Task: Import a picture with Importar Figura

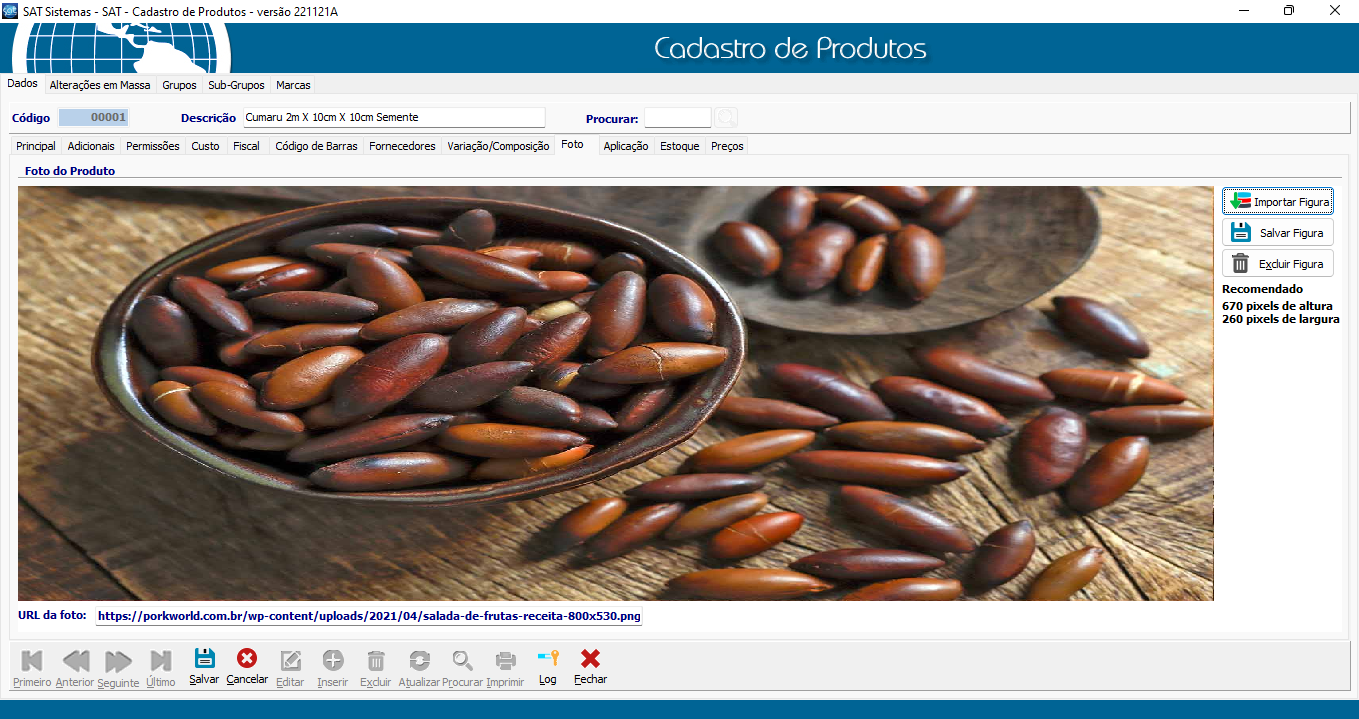Action: (x=1277, y=202)
